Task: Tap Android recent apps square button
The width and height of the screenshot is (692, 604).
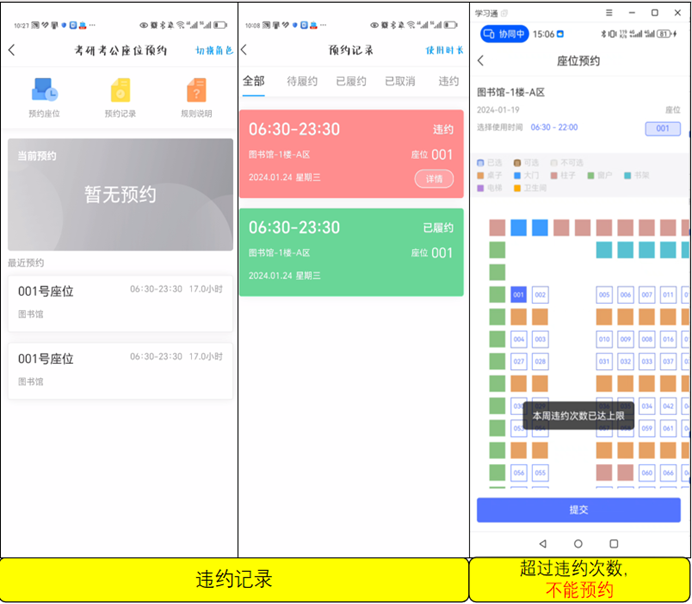Action: click(613, 544)
